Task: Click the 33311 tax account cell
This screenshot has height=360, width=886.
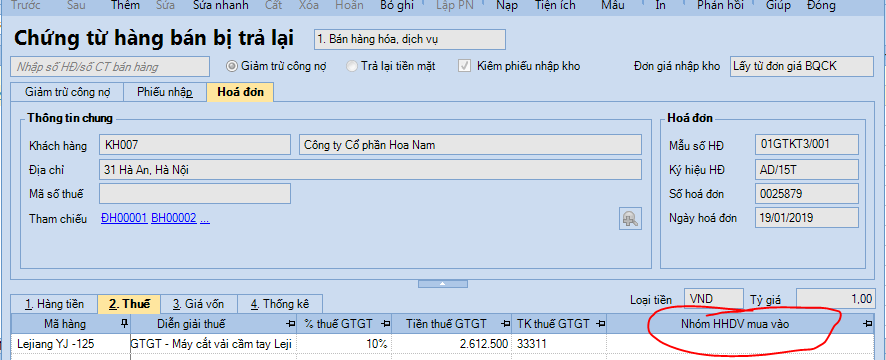Action: pyautogui.click(x=559, y=344)
